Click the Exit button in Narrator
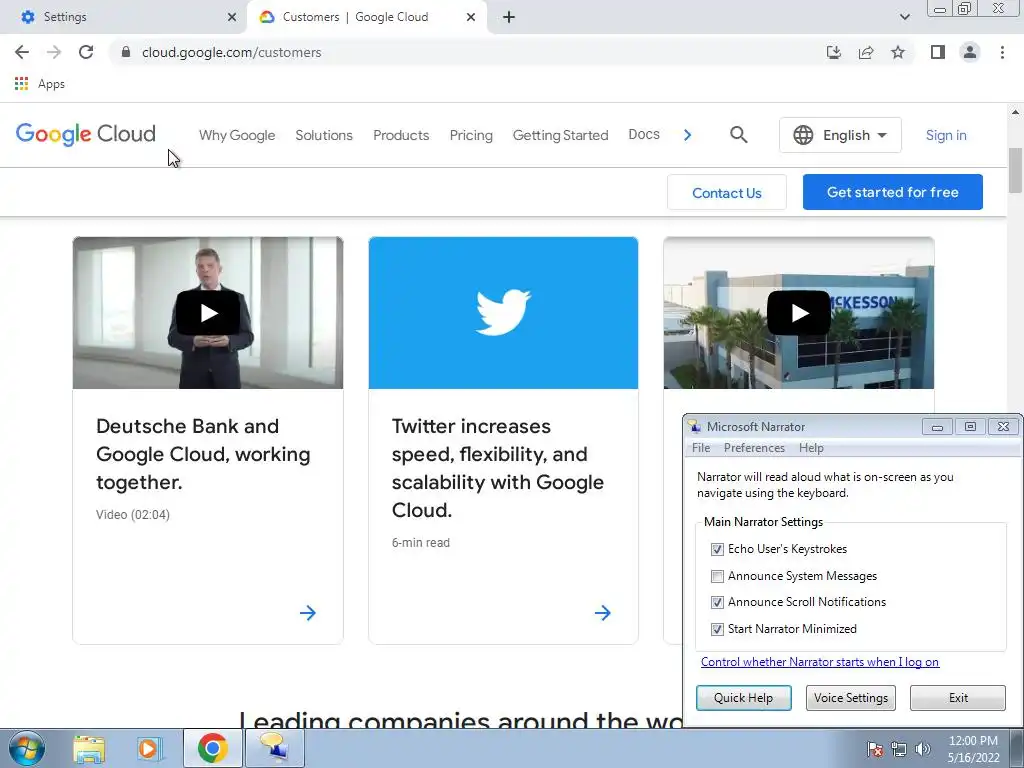1024x768 pixels. point(958,697)
